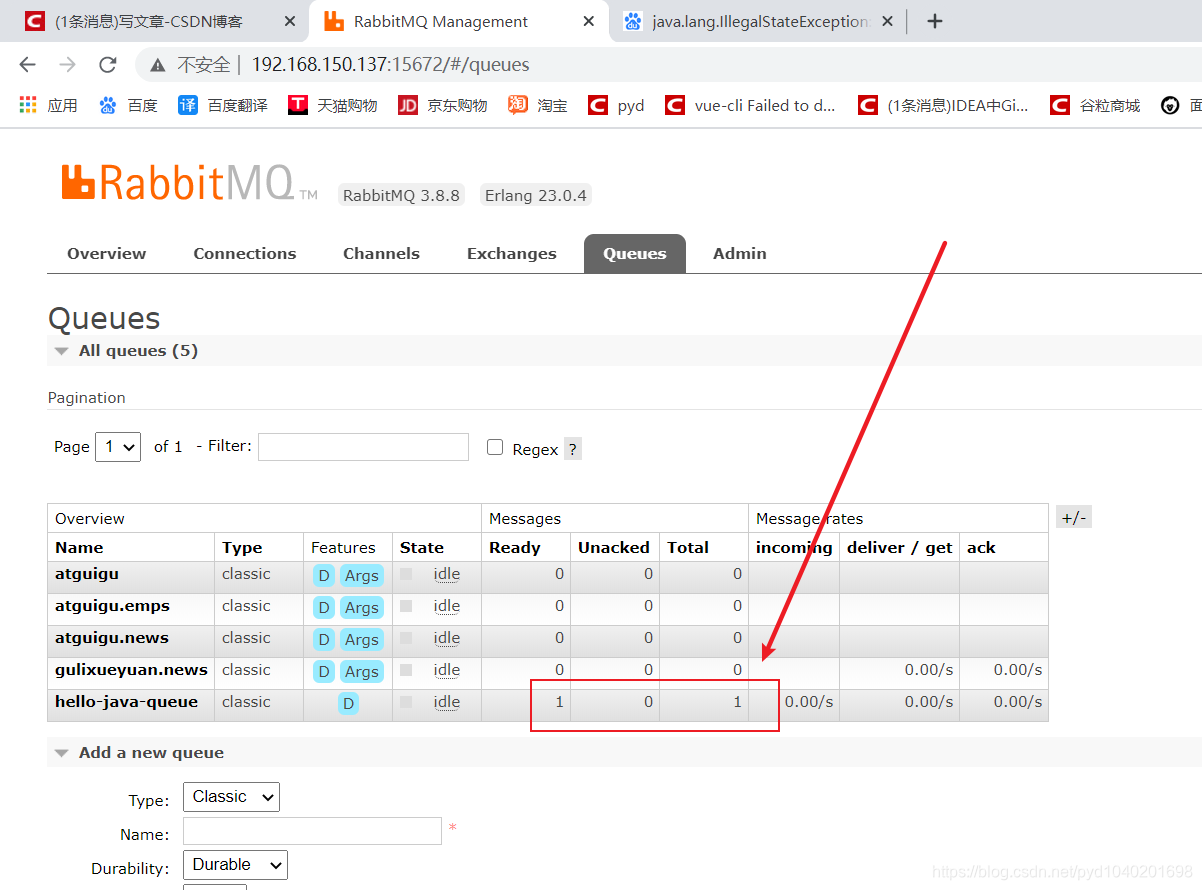Screen dimensions: 1202x890
Task: Sort table by Name column header
Action: pos(79,548)
